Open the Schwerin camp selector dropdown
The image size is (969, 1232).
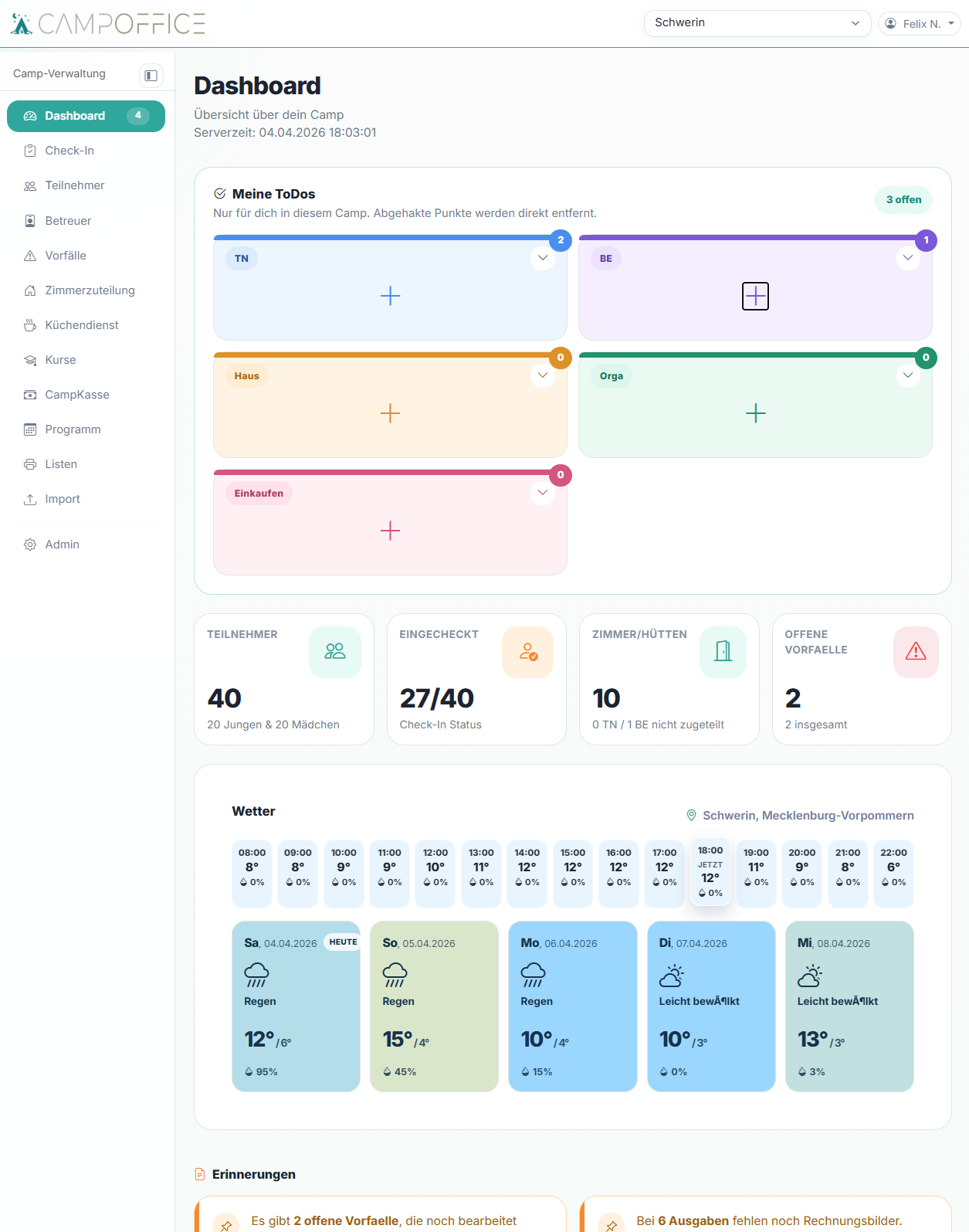757,23
